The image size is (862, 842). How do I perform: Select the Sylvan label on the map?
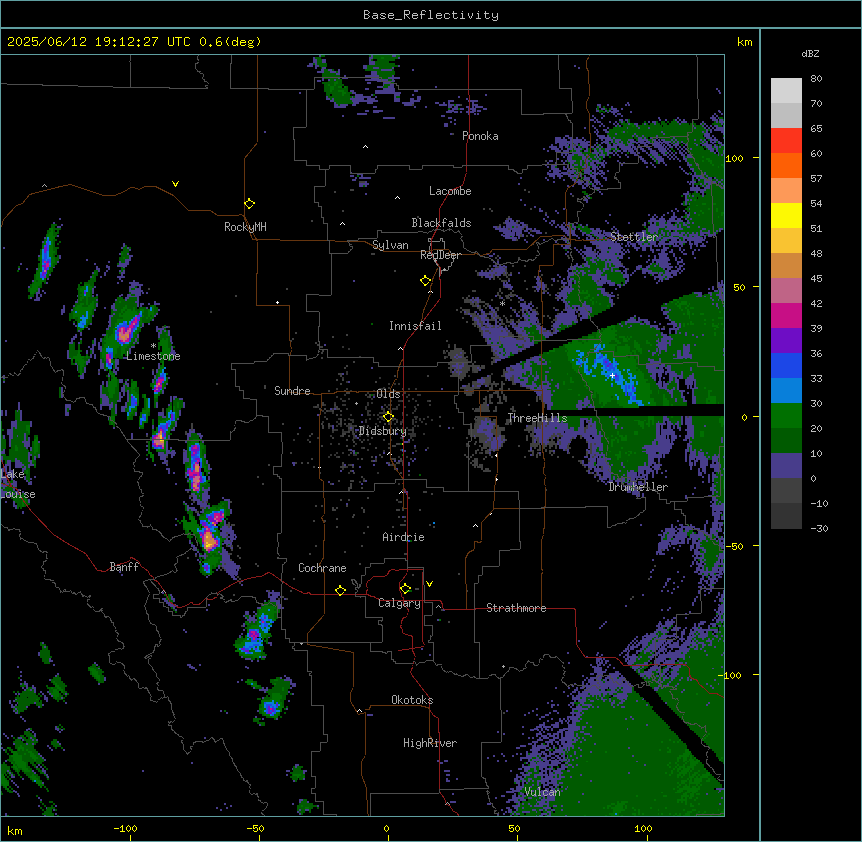pos(390,245)
